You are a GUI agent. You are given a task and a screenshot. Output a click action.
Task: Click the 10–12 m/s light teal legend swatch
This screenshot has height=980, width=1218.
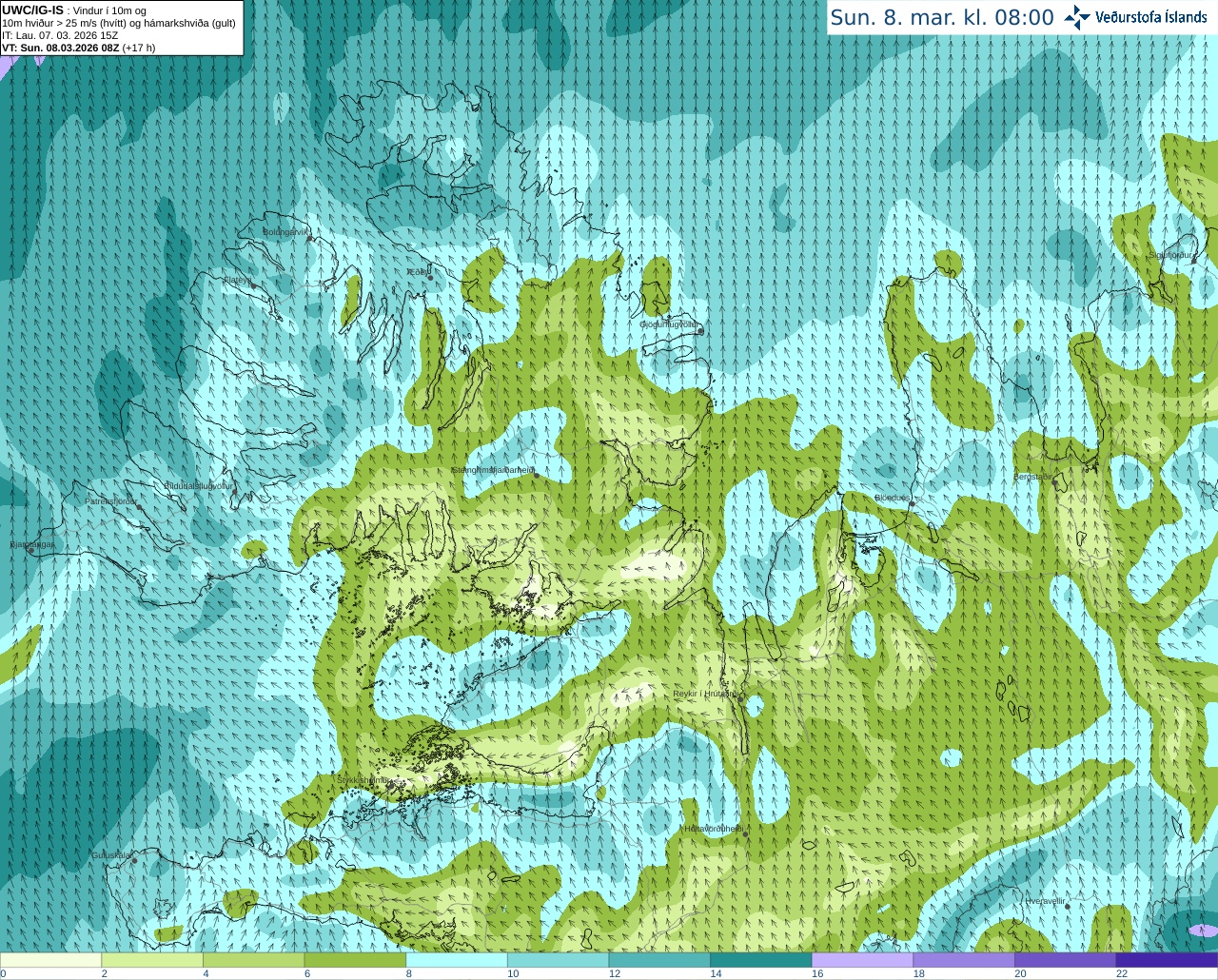tap(558, 960)
